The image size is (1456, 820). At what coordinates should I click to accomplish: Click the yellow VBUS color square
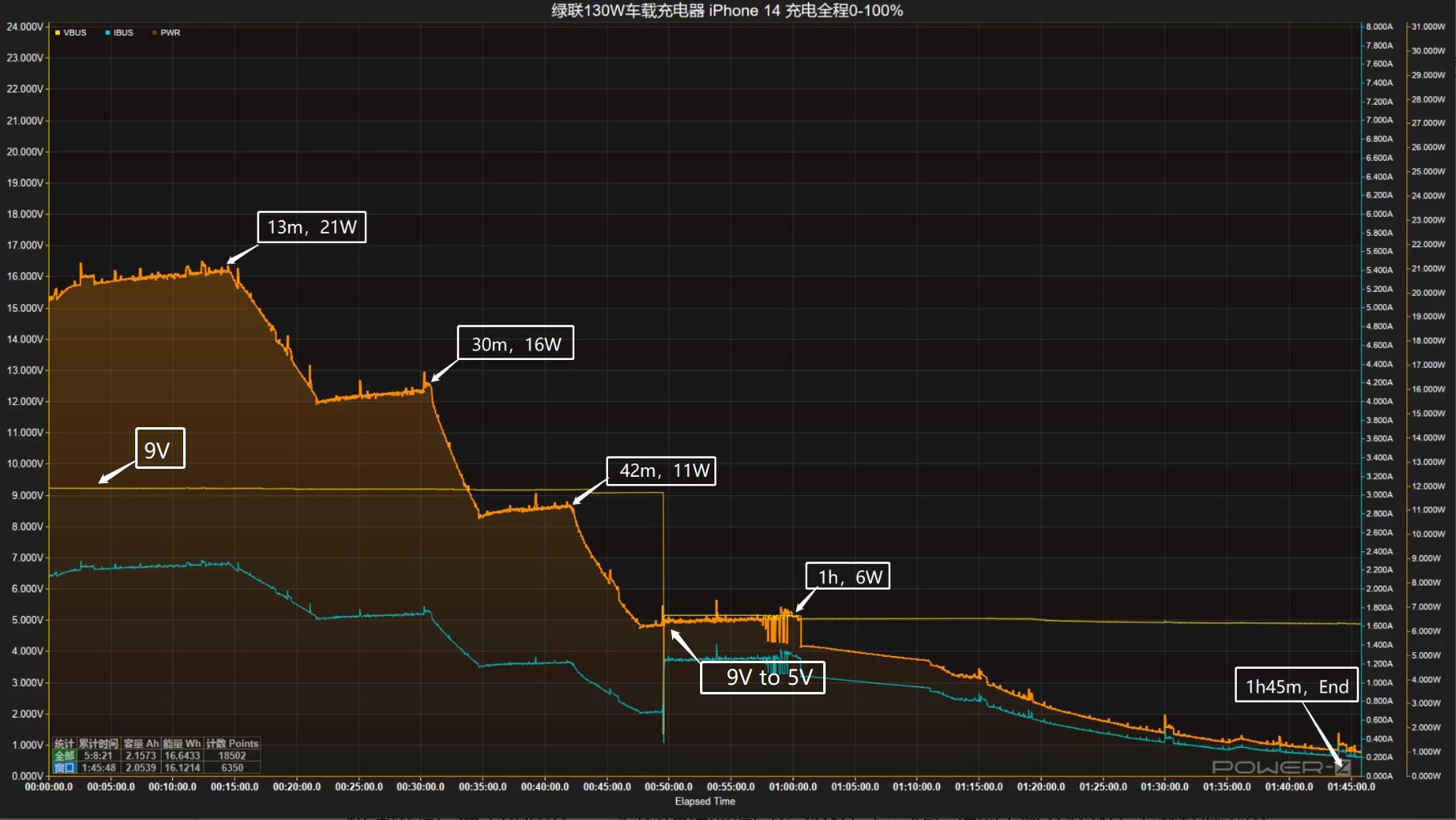point(58,33)
